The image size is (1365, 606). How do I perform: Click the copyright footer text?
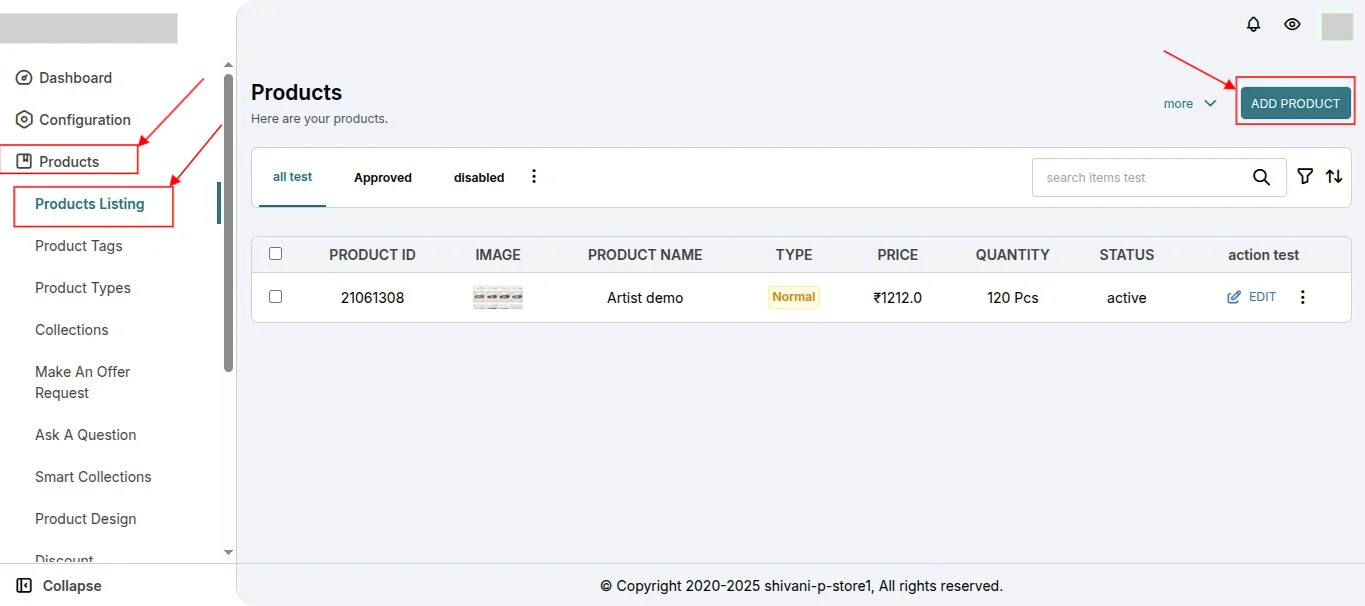click(x=801, y=586)
